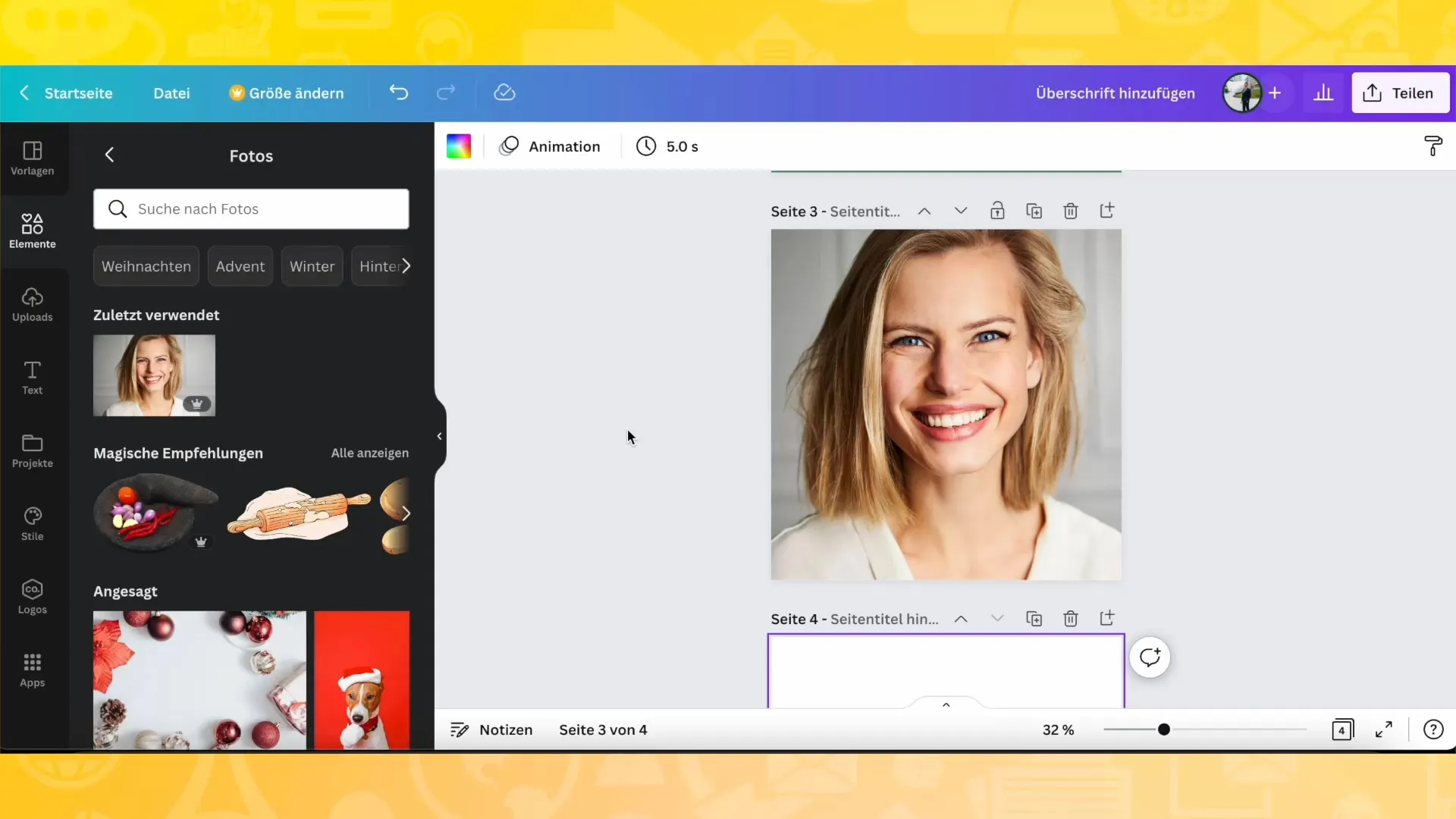1456x819 pixels.
Task: Click the 32 % zoom level
Action: click(x=1058, y=730)
